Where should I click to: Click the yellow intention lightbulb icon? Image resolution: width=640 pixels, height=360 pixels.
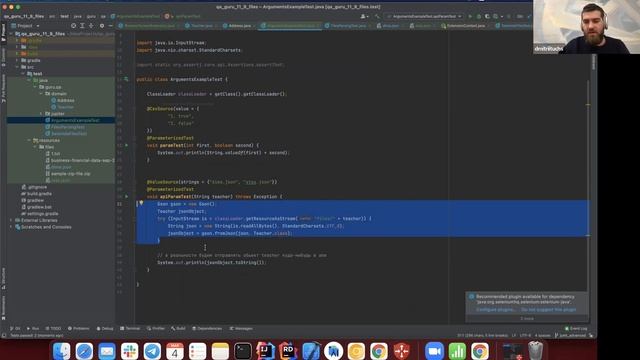(141, 203)
